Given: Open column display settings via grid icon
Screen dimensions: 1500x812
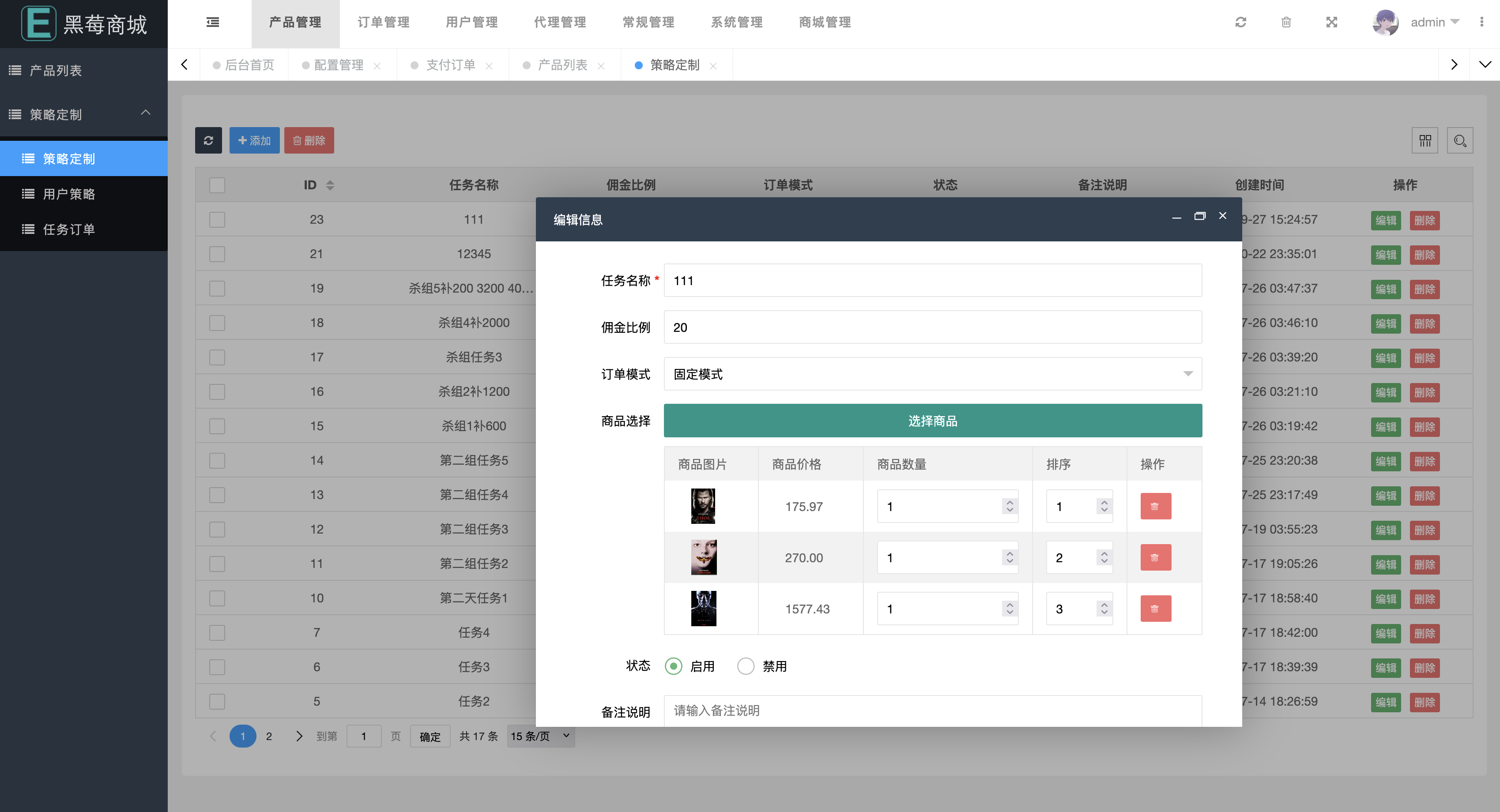Looking at the screenshot, I should click(1425, 140).
